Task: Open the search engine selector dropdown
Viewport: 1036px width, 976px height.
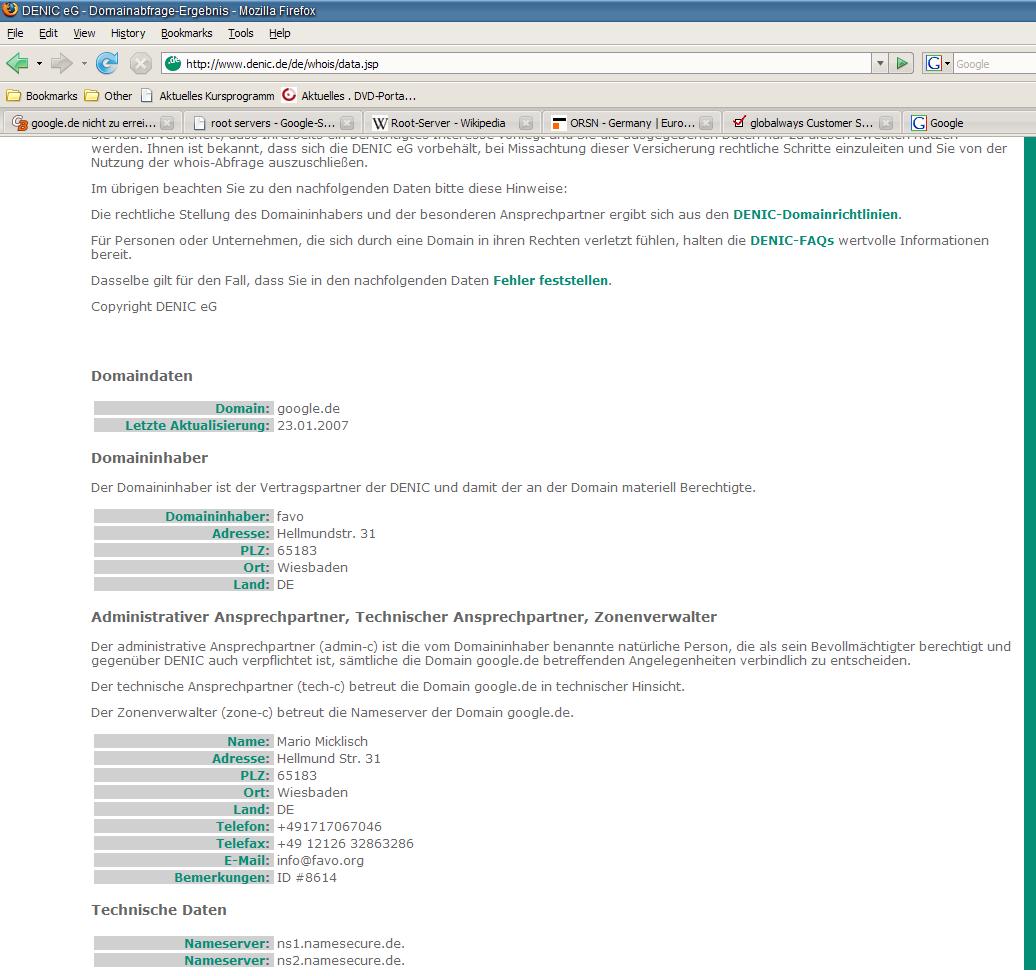Action: pos(947,64)
